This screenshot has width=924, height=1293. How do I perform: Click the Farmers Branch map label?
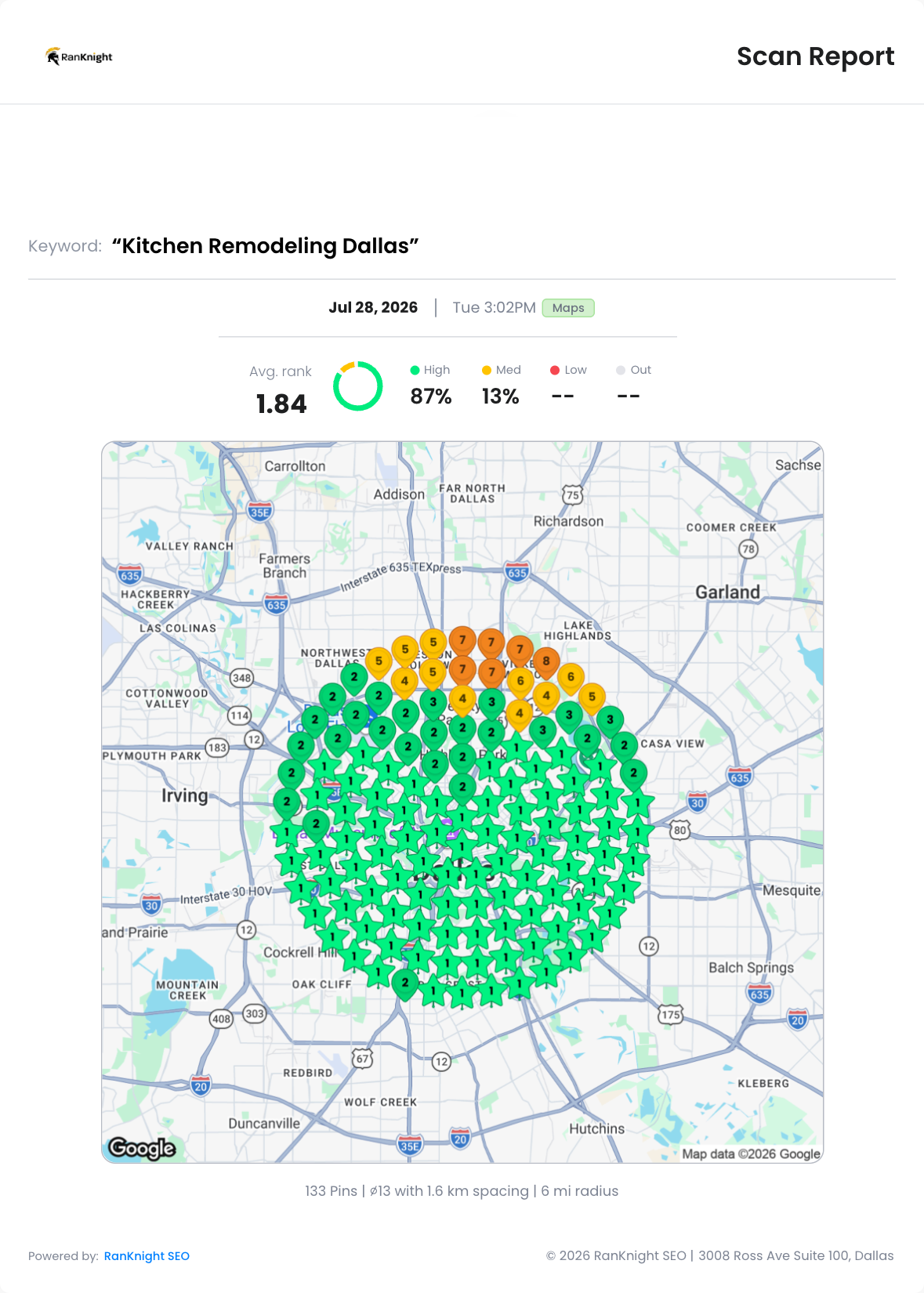pyautogui.click(x=284, y=566)
